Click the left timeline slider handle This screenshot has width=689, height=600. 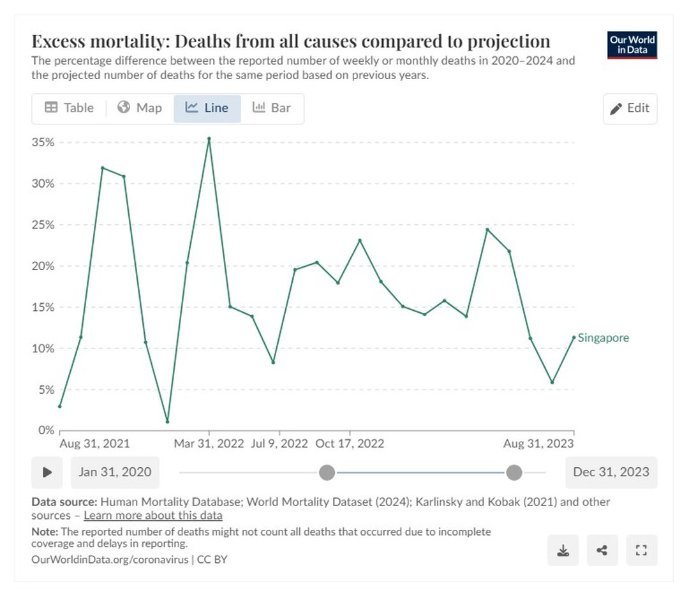[326, 472]
